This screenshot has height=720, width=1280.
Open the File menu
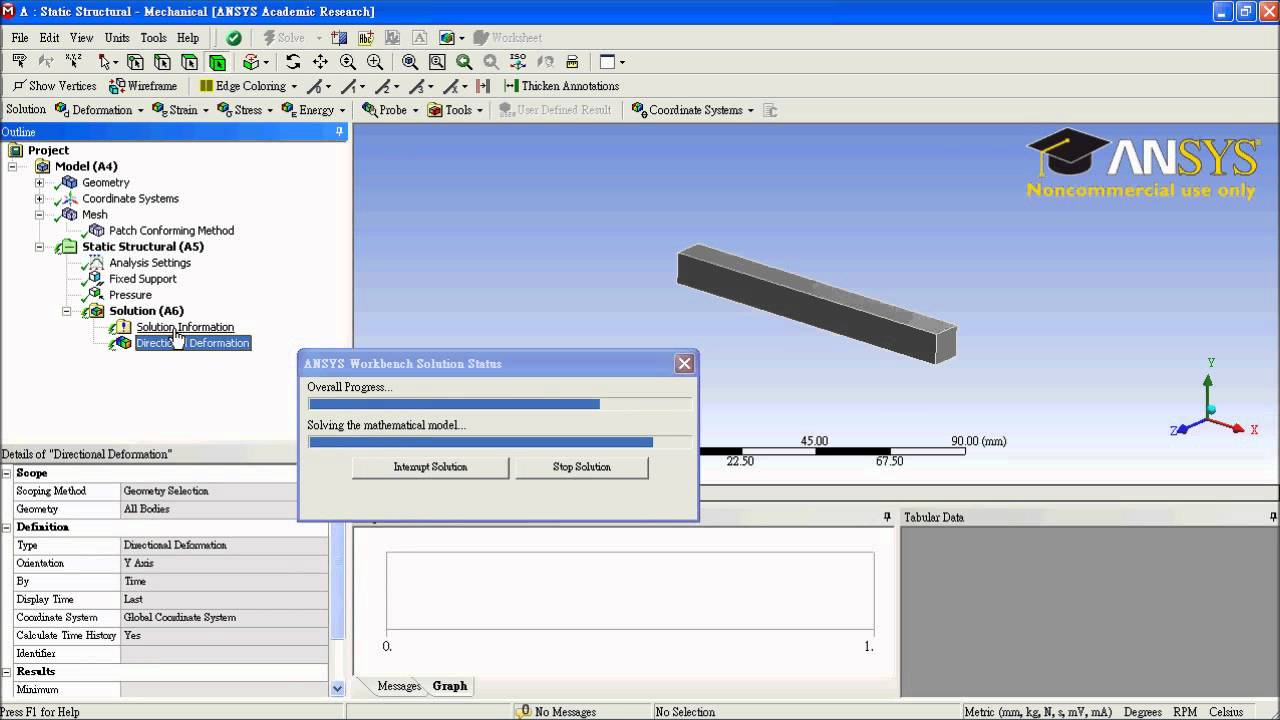click(20, 38)
